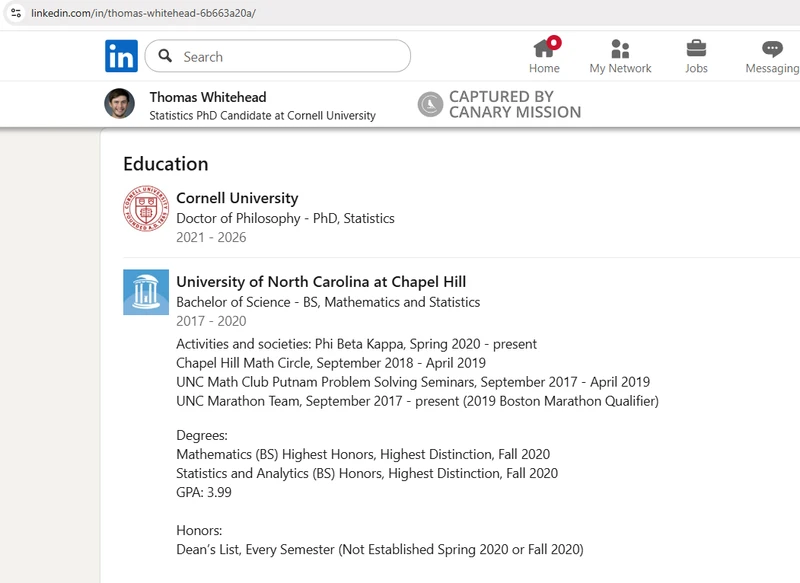The height and width of the screenshot is (583, 800).
Task: Click 'Statistics PhD Candidate at Cornell University' headline
Action: point(262,116)
